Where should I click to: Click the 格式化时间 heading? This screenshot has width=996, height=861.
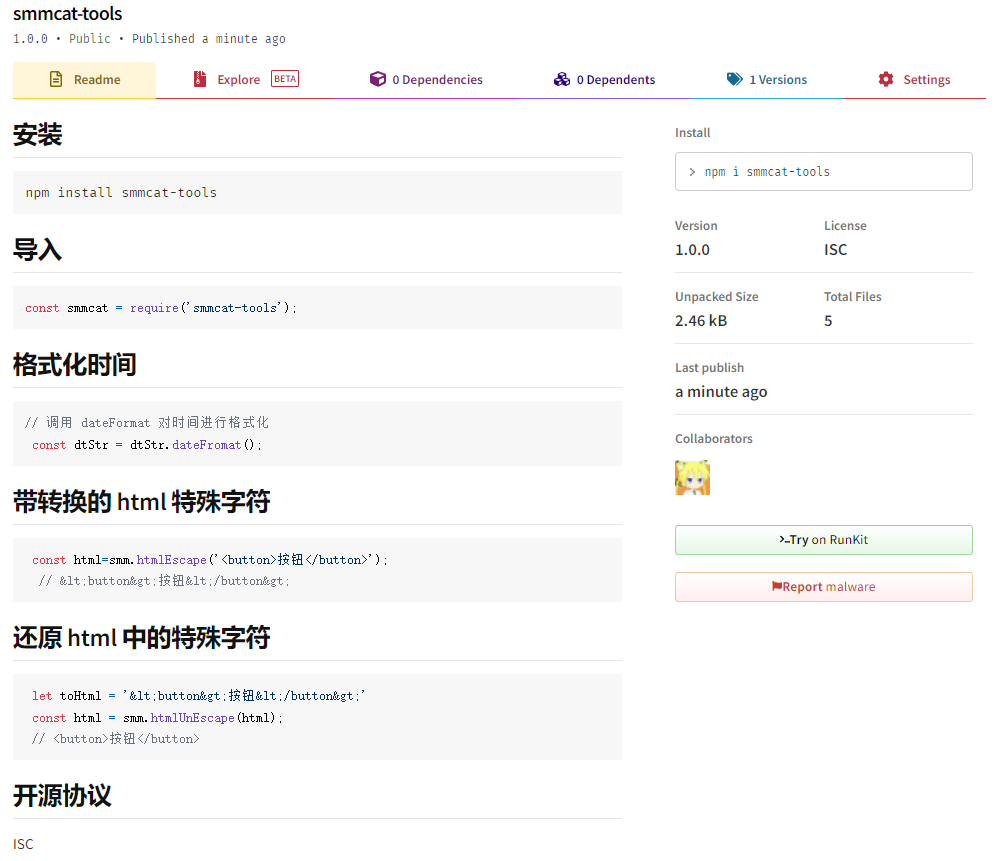(x=74, y=365)
